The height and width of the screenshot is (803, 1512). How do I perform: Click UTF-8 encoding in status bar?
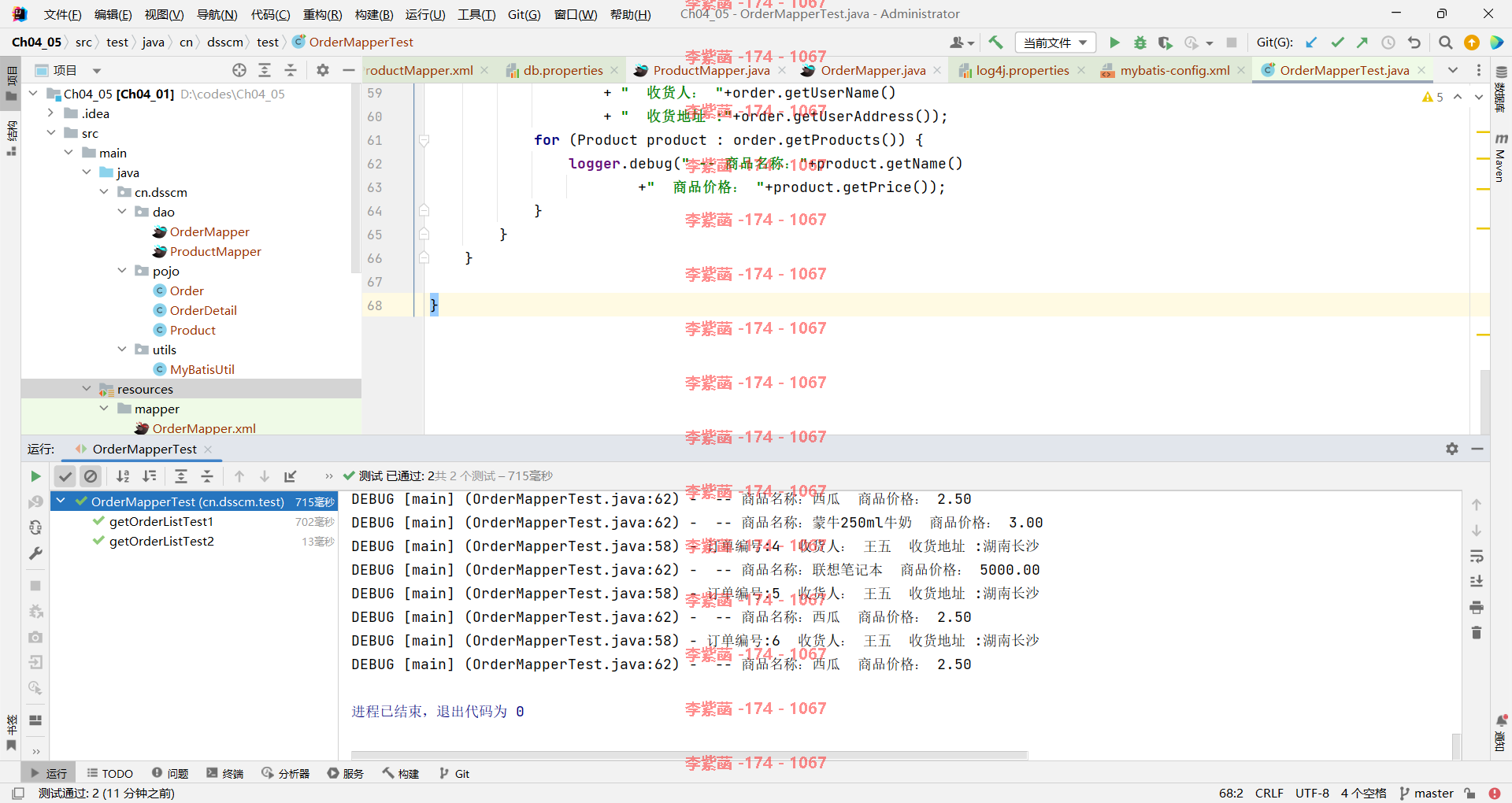(x=1312, y=793)
